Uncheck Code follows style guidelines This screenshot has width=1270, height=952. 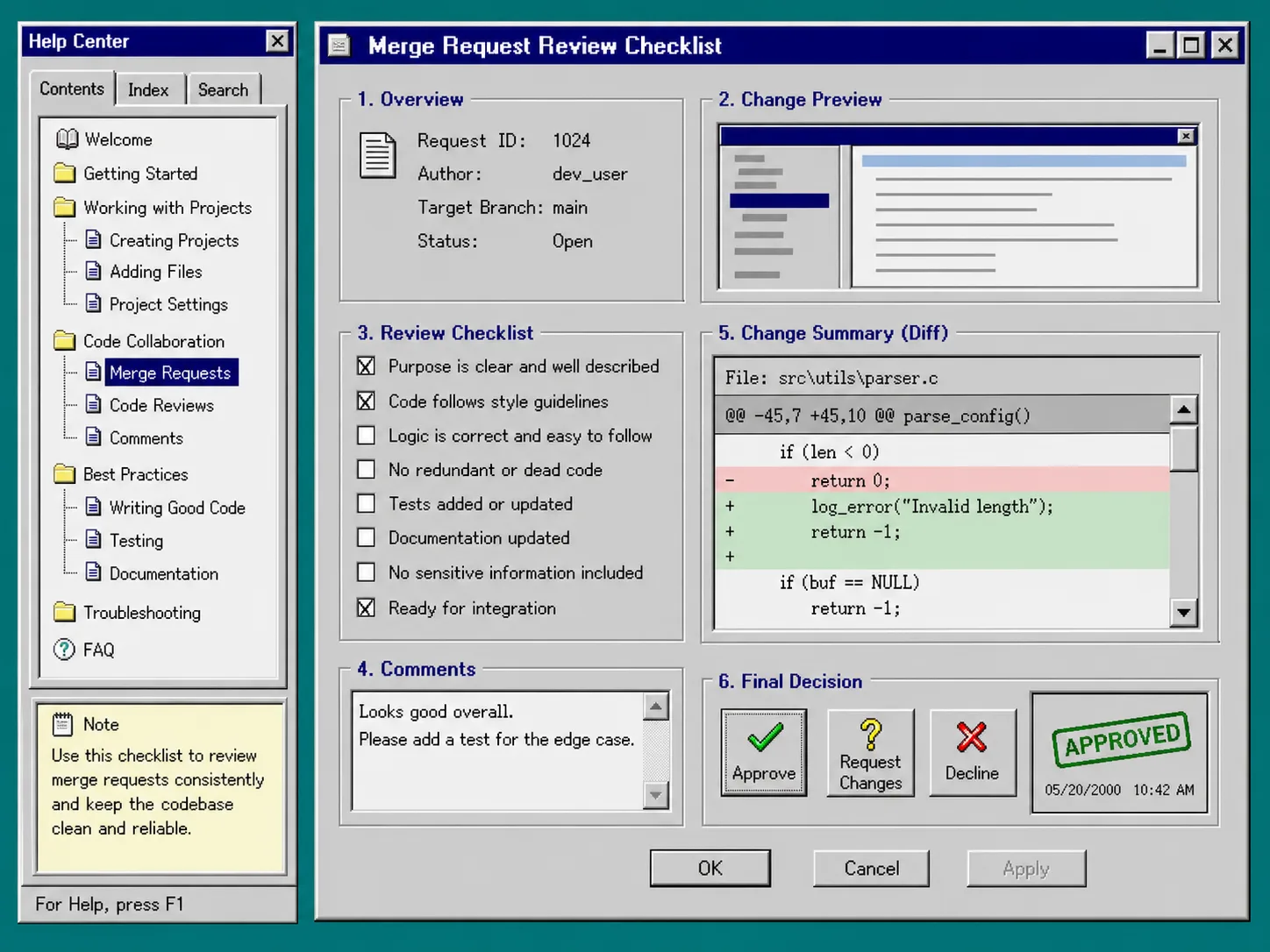(366, 401)
